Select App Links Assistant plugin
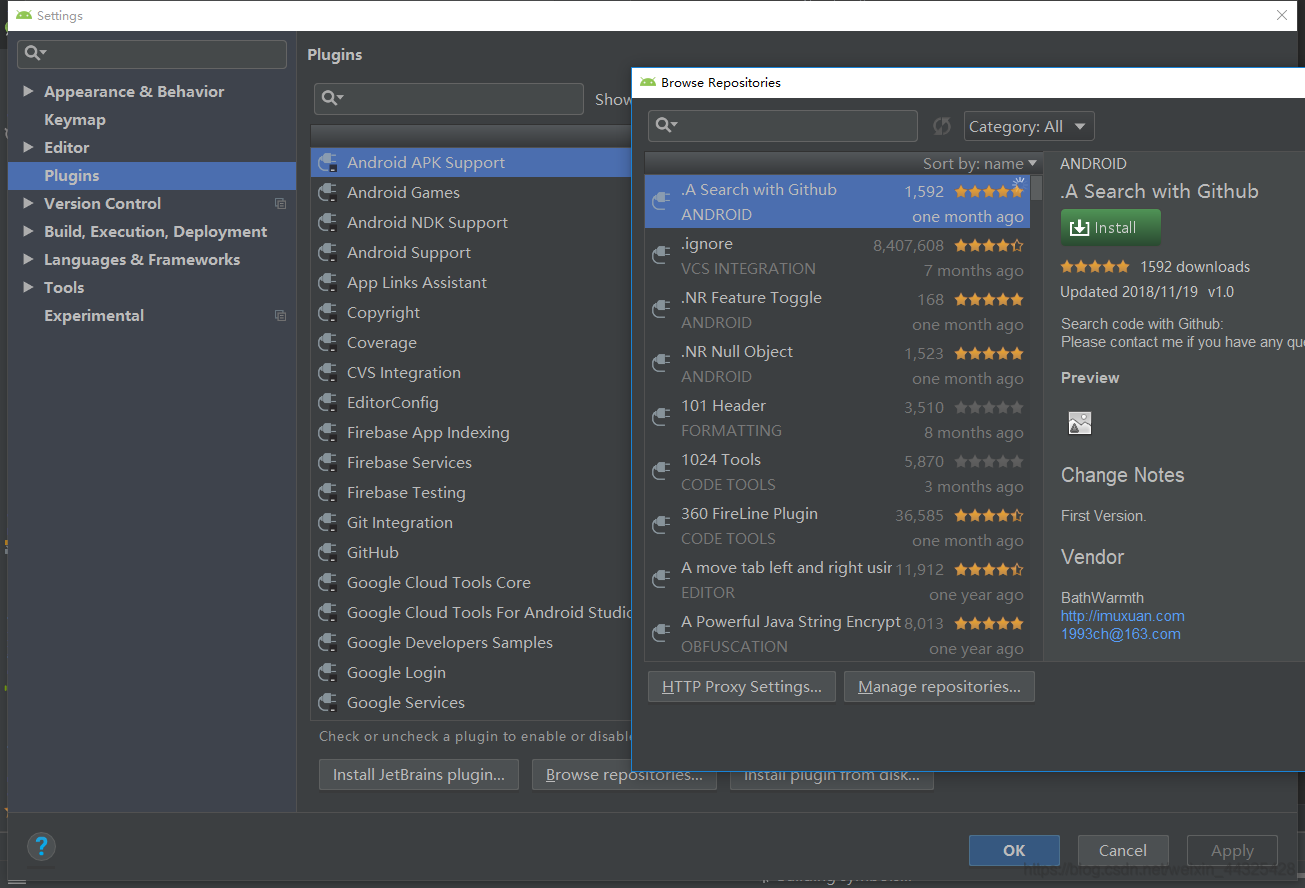Screen dimensions: 1305x888 pyautogui.click(x=471, y=282)
